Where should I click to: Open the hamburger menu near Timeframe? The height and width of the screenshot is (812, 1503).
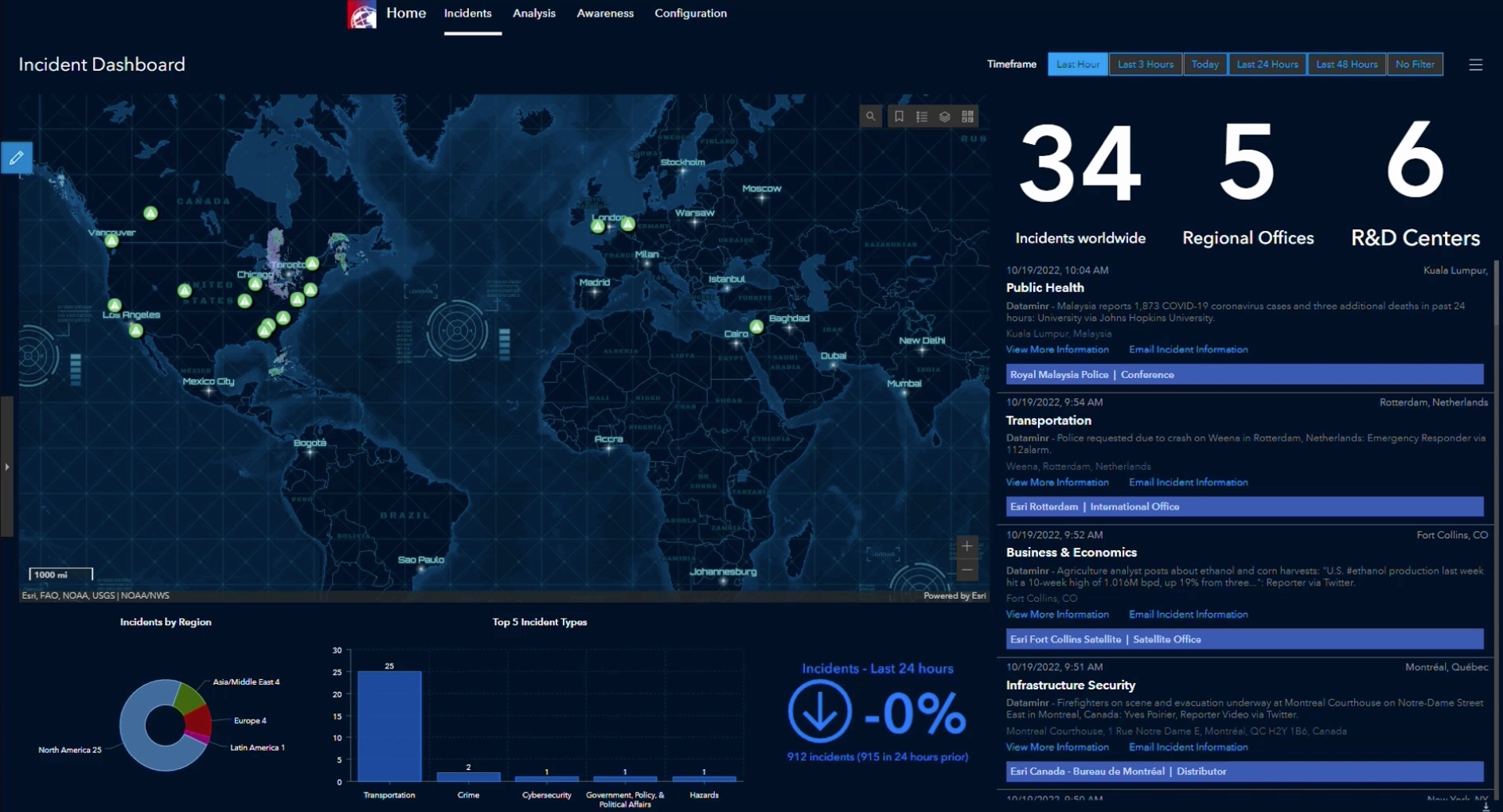pos(1476,64)
